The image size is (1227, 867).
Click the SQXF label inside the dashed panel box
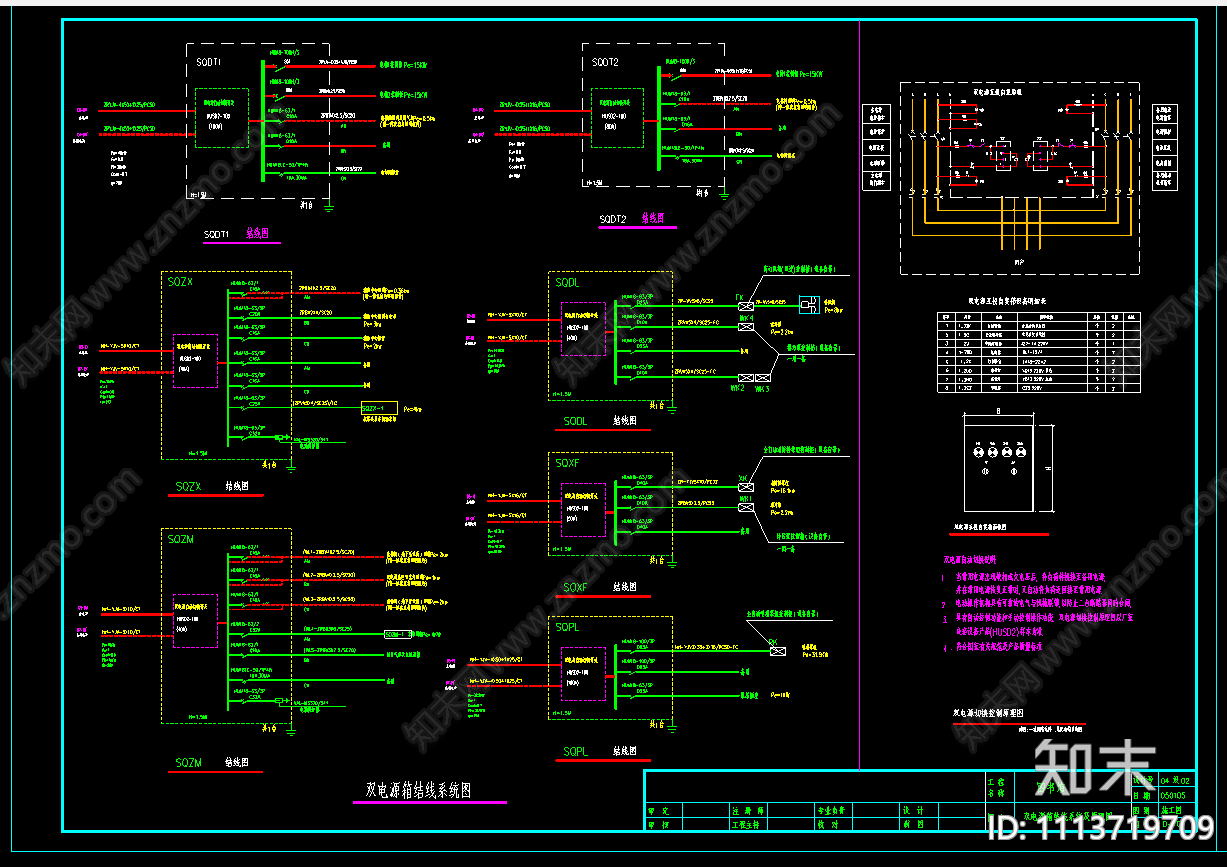pyautogui.click(x=567, y=464)
